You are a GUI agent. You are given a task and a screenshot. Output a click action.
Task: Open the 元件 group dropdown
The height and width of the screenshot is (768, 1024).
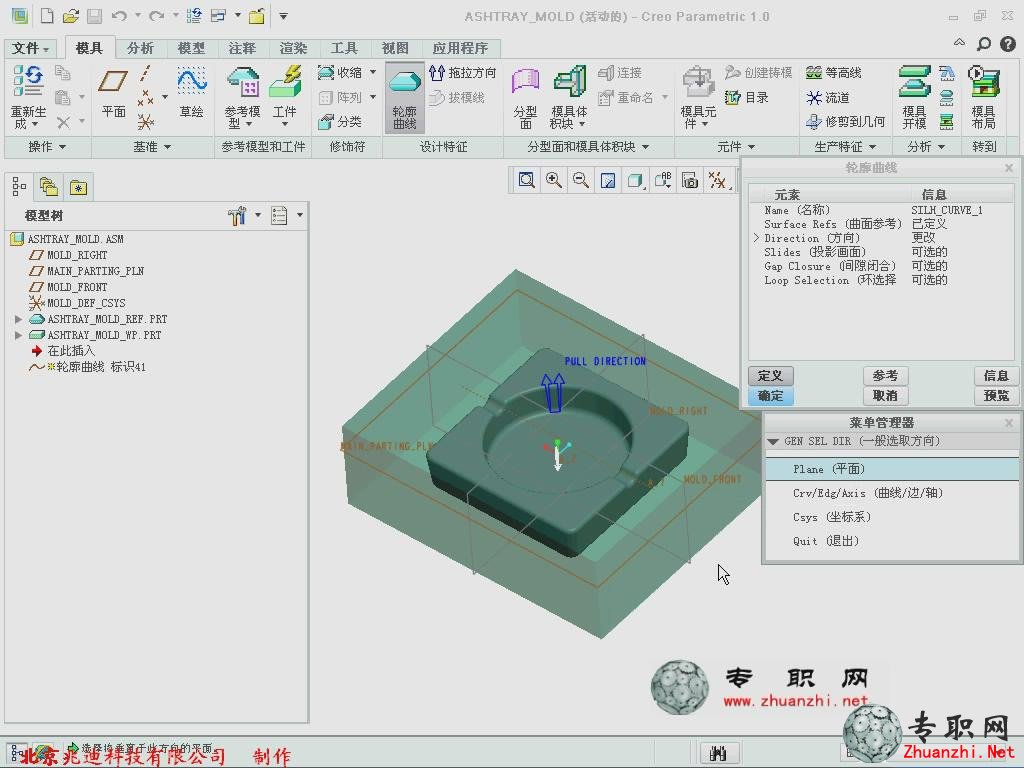735,147
